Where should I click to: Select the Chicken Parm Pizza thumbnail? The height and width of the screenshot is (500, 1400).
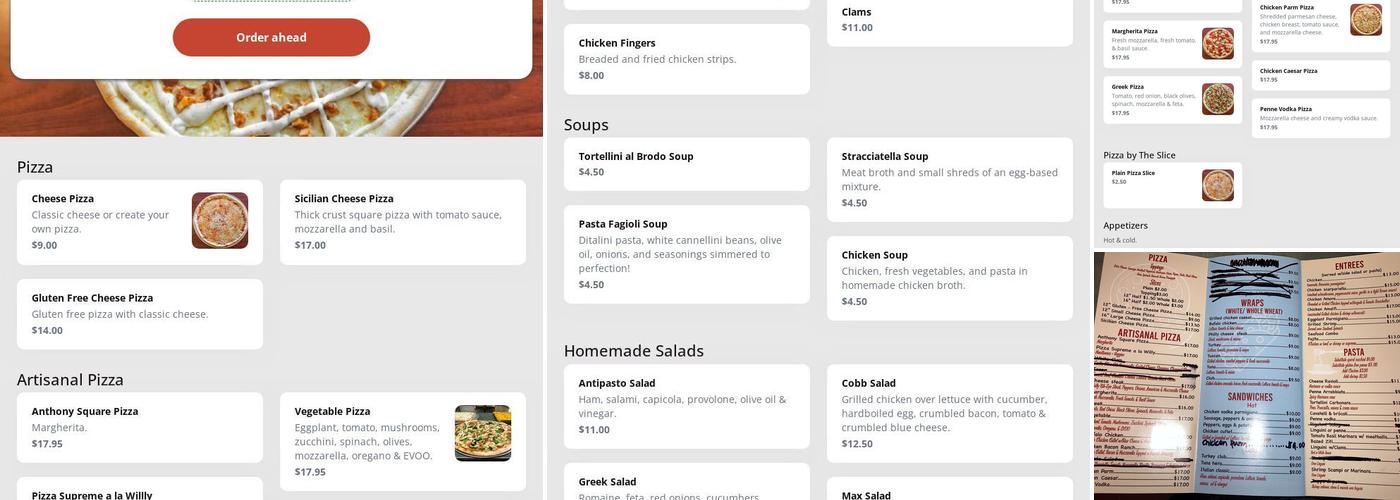[1366, 20]
